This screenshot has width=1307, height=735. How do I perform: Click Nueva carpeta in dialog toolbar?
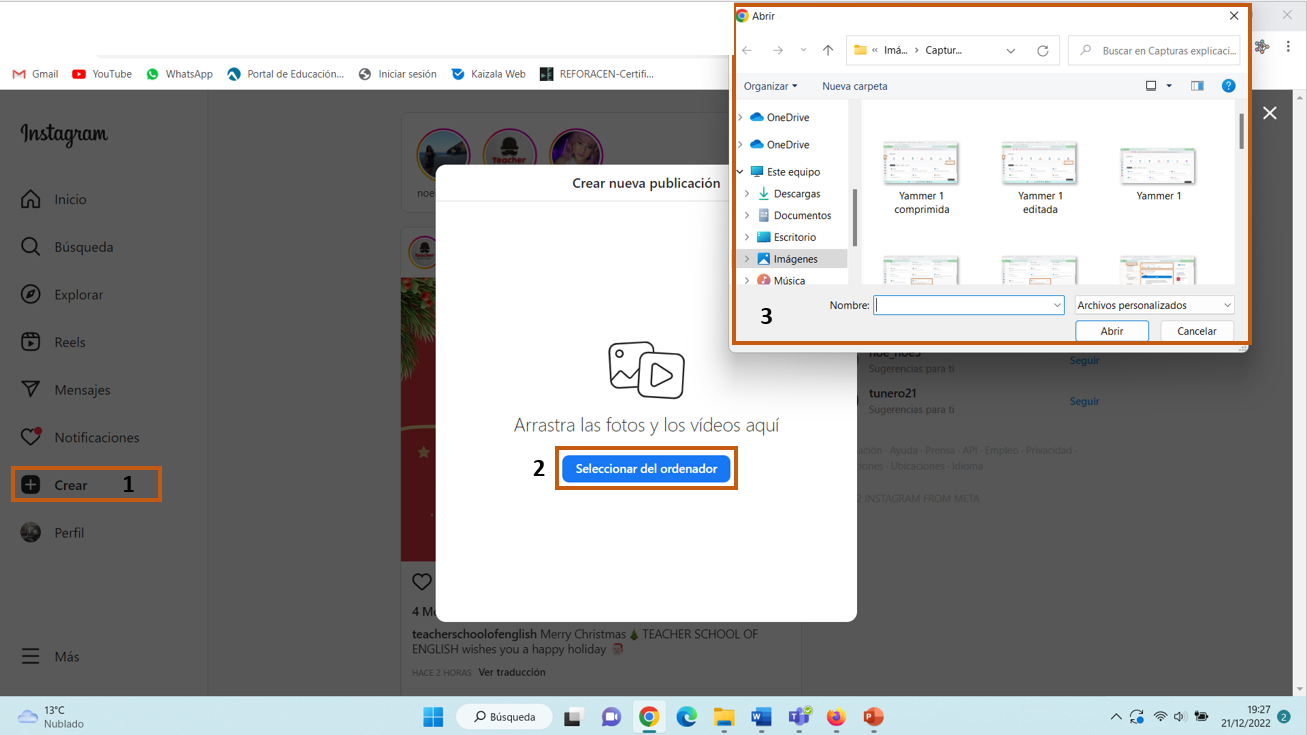855,86
